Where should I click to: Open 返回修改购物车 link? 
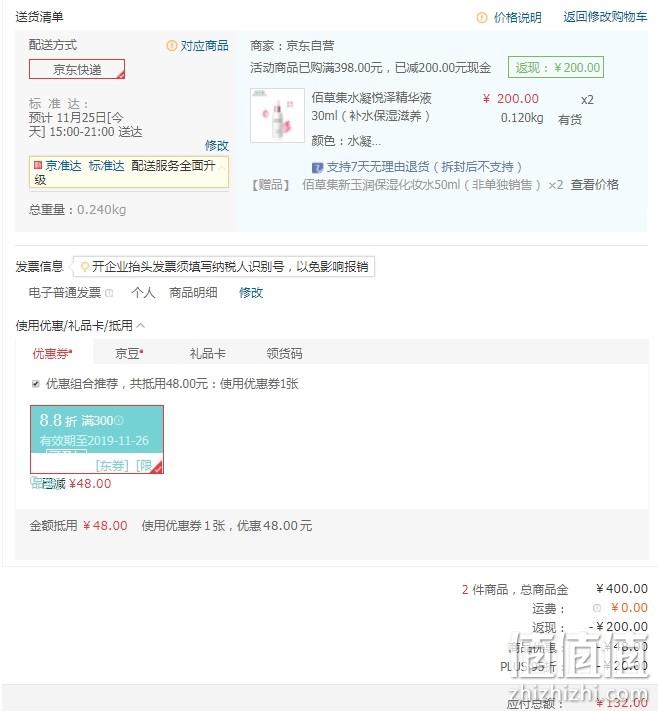pos(605,17)
